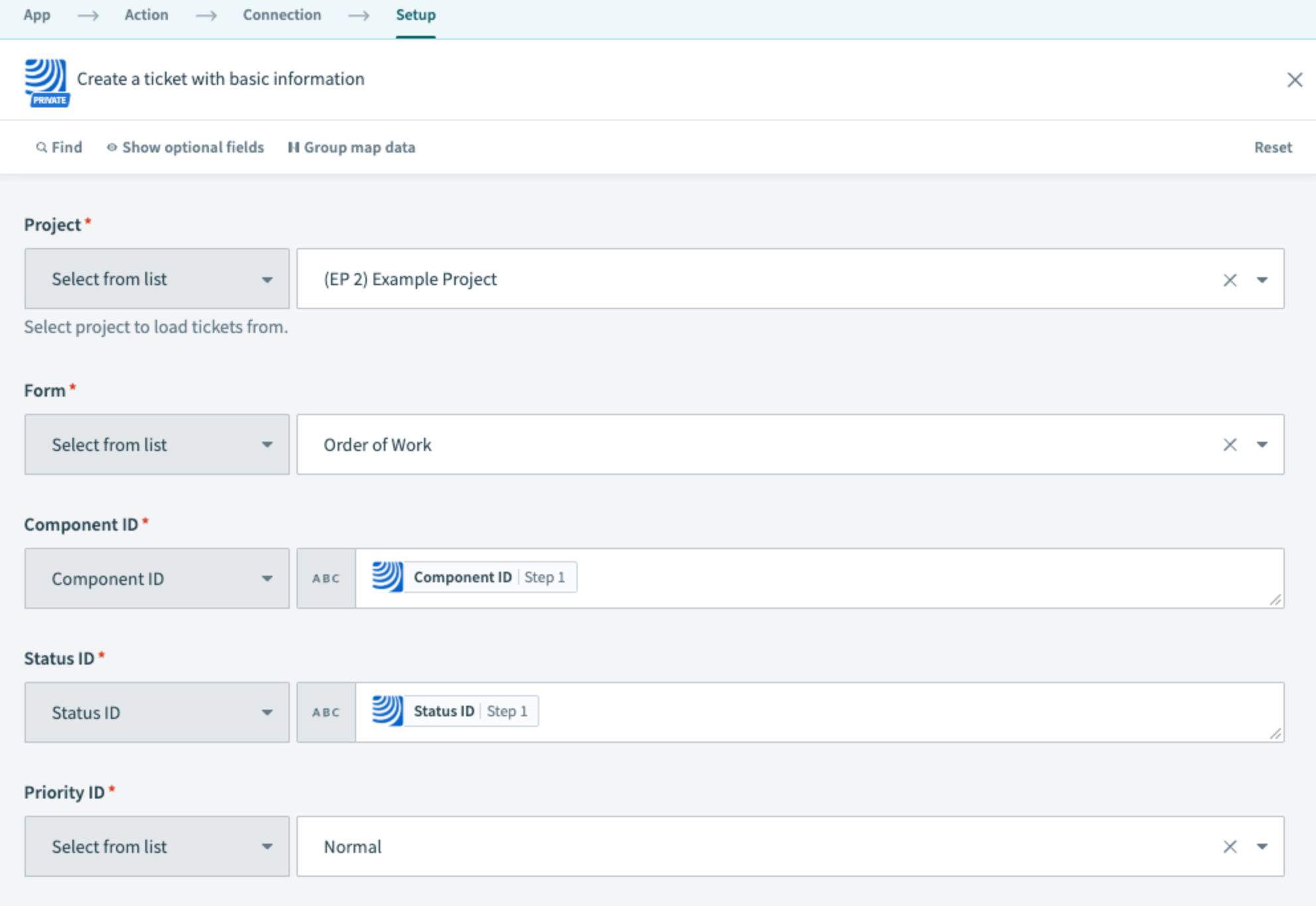Viewport: 1316px width, 906px height.
Task: Switch to the Action step tab
Action: click(x=146, y=15)
